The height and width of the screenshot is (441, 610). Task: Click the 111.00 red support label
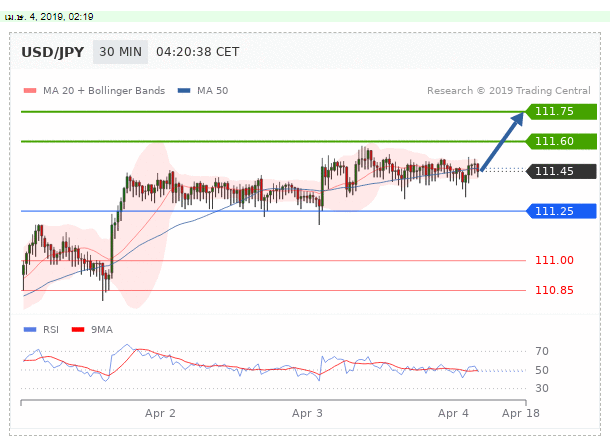click(x=554, y=260)
